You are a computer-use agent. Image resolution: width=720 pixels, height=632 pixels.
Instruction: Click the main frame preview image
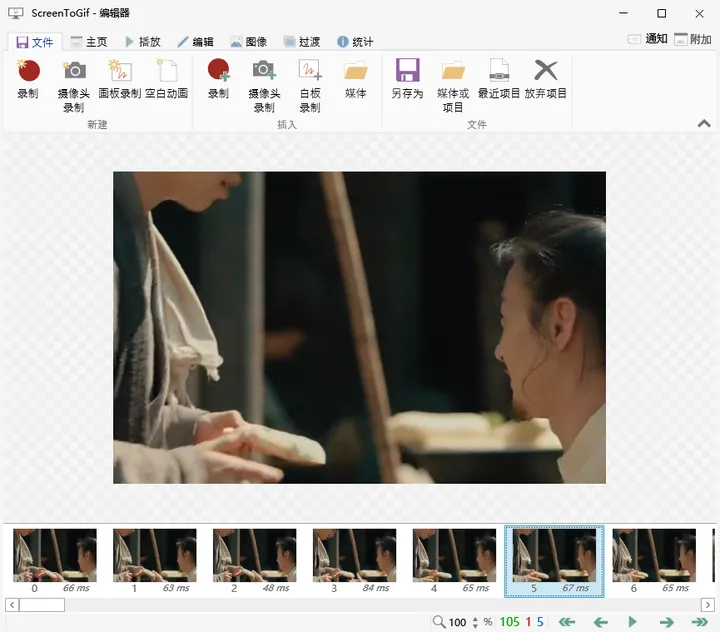tap(360, 327)
